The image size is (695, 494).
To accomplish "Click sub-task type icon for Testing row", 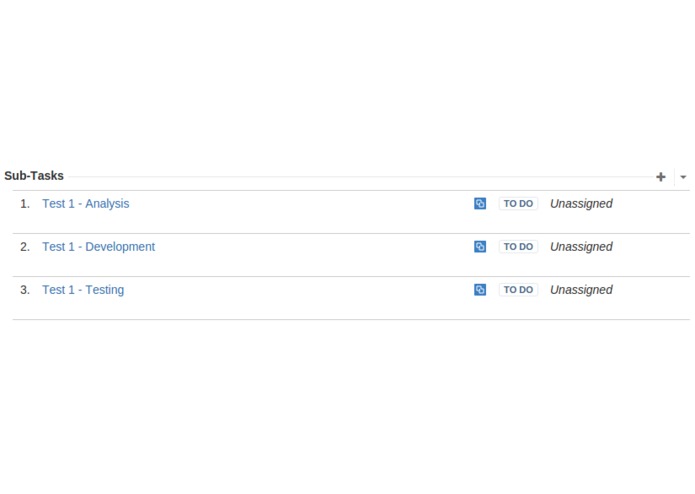I will coord(480,289).
